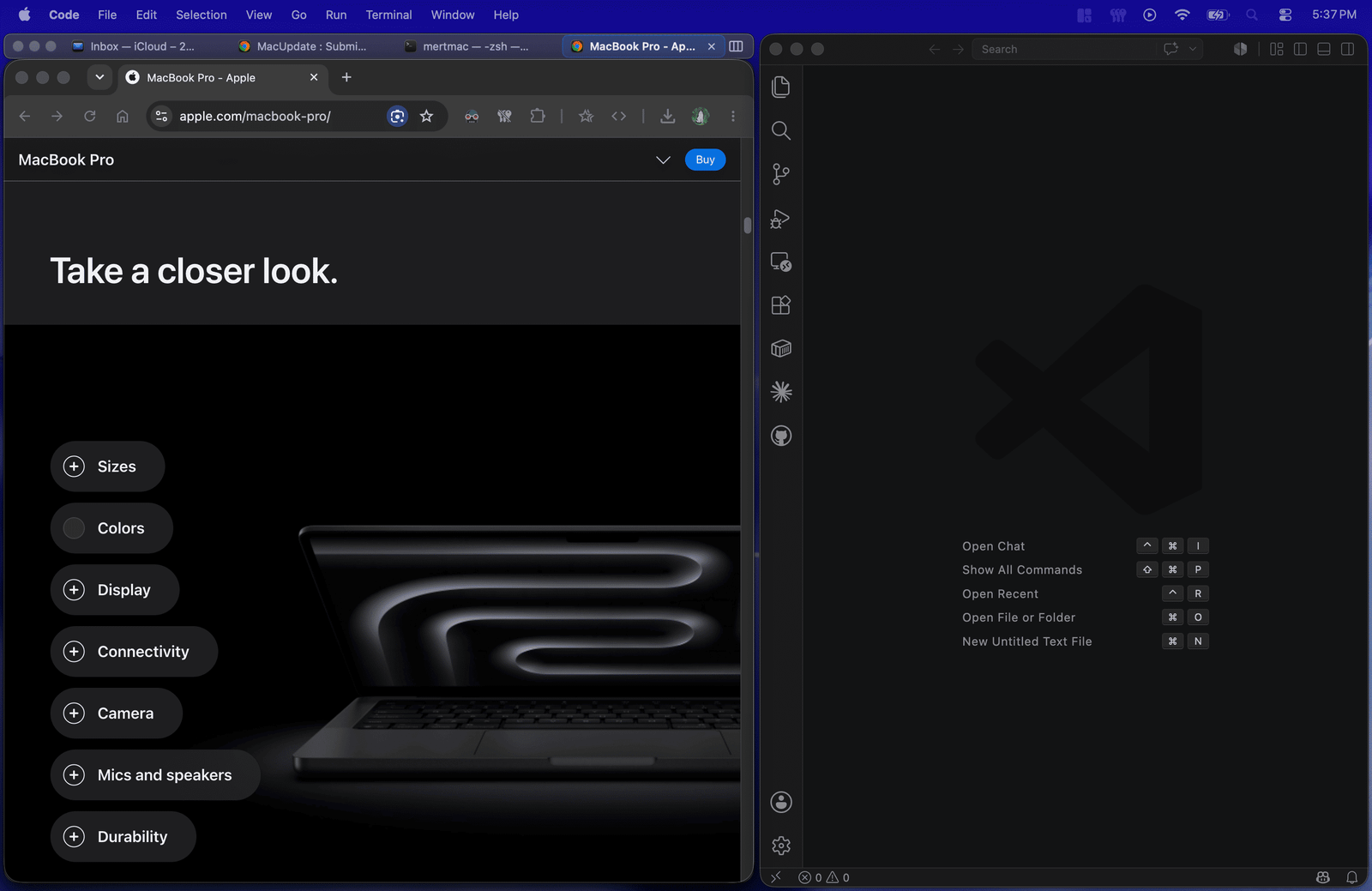Toggle the tab overview grid in the window tab bar
Viewport: 1372px width, 891px height.
click(736, 46)
